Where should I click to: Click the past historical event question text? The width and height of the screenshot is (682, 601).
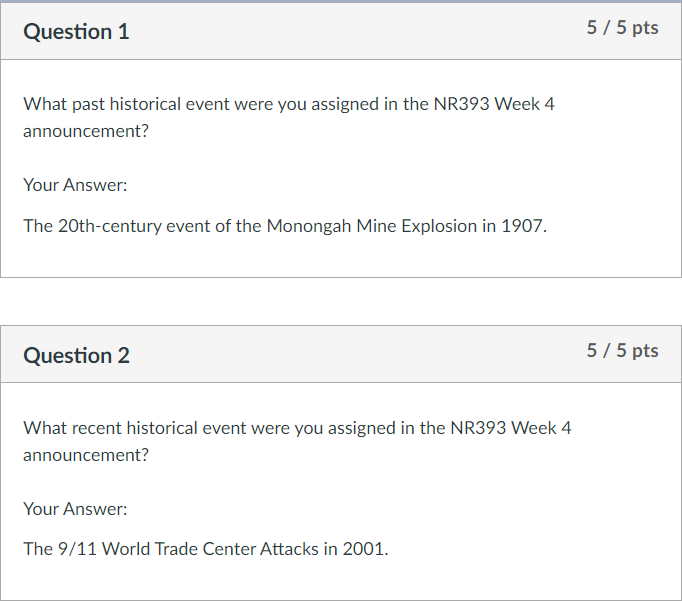point(288,104)
